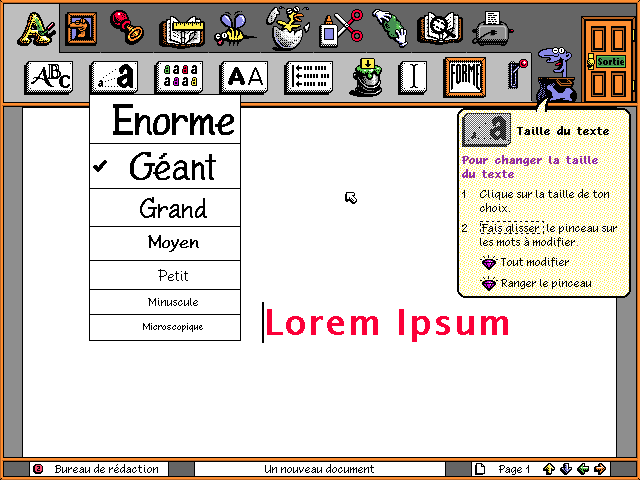Viewport: 640px width, 480px height.
Task: Open the text size dropdown button
Action: point(113,77)
